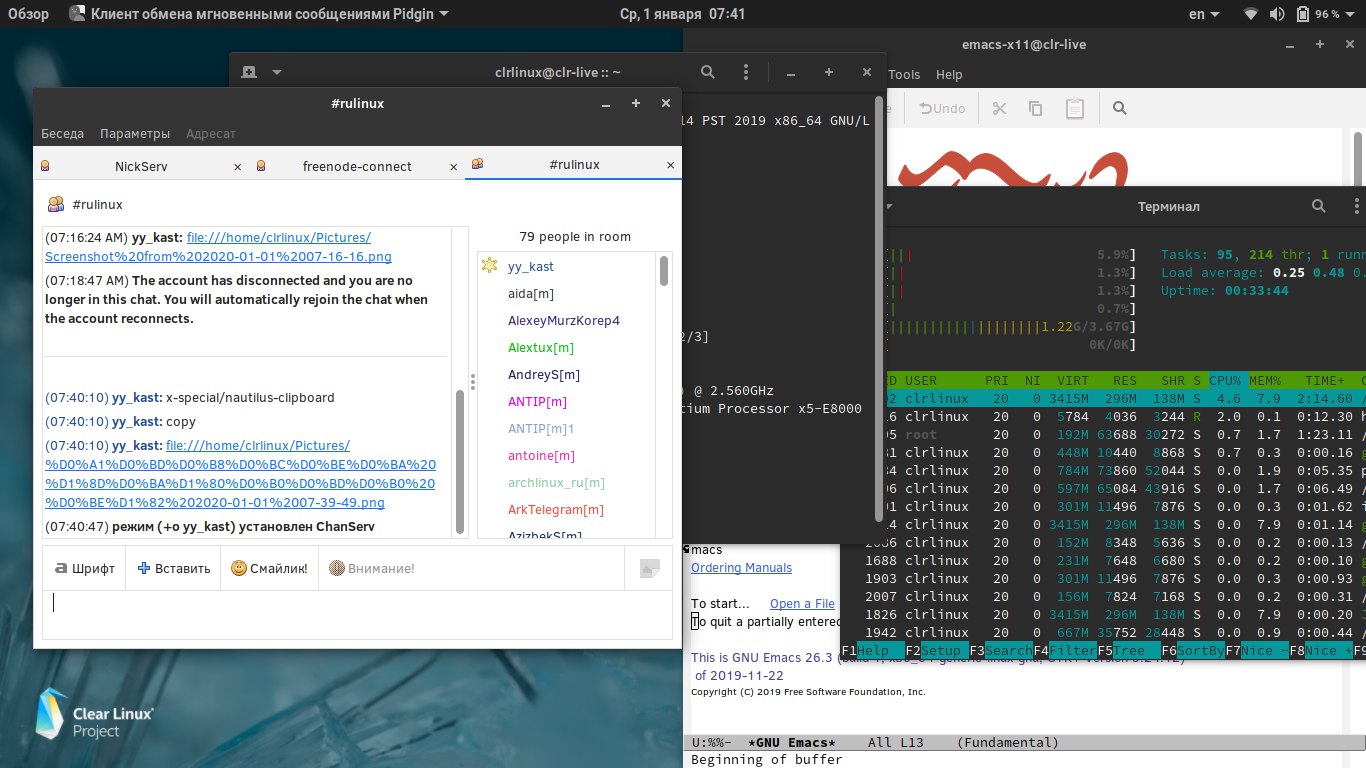Select archlinux_ru[m] in the user list

pos(556,482)
